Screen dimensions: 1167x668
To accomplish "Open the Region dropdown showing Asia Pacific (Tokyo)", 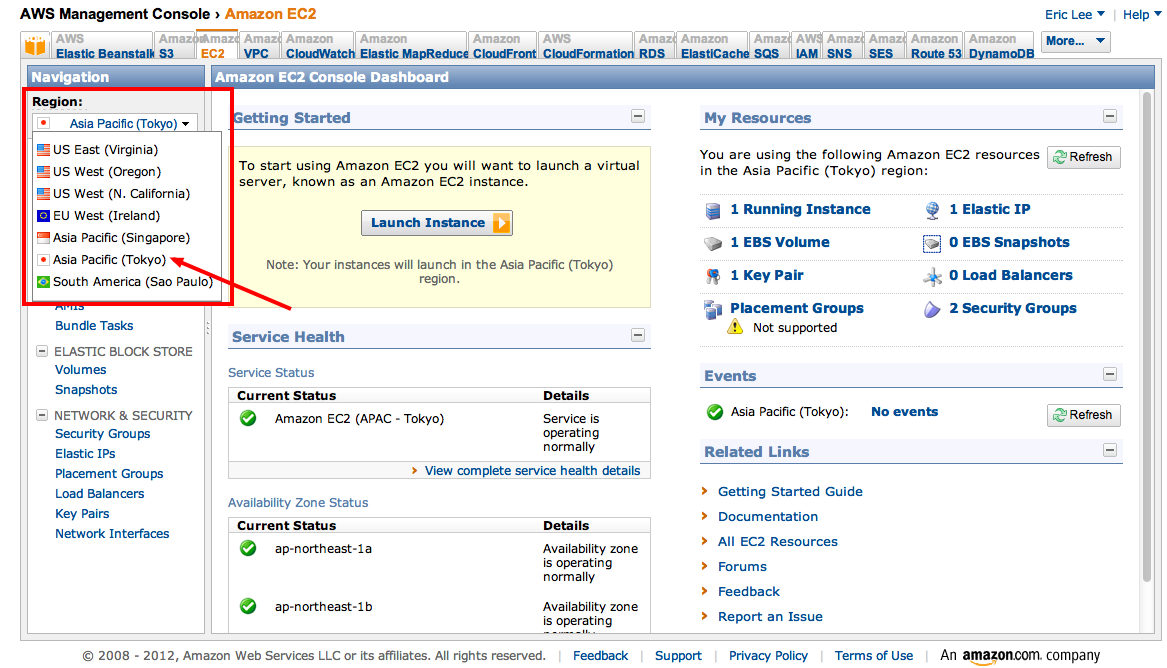I will 115,123.
